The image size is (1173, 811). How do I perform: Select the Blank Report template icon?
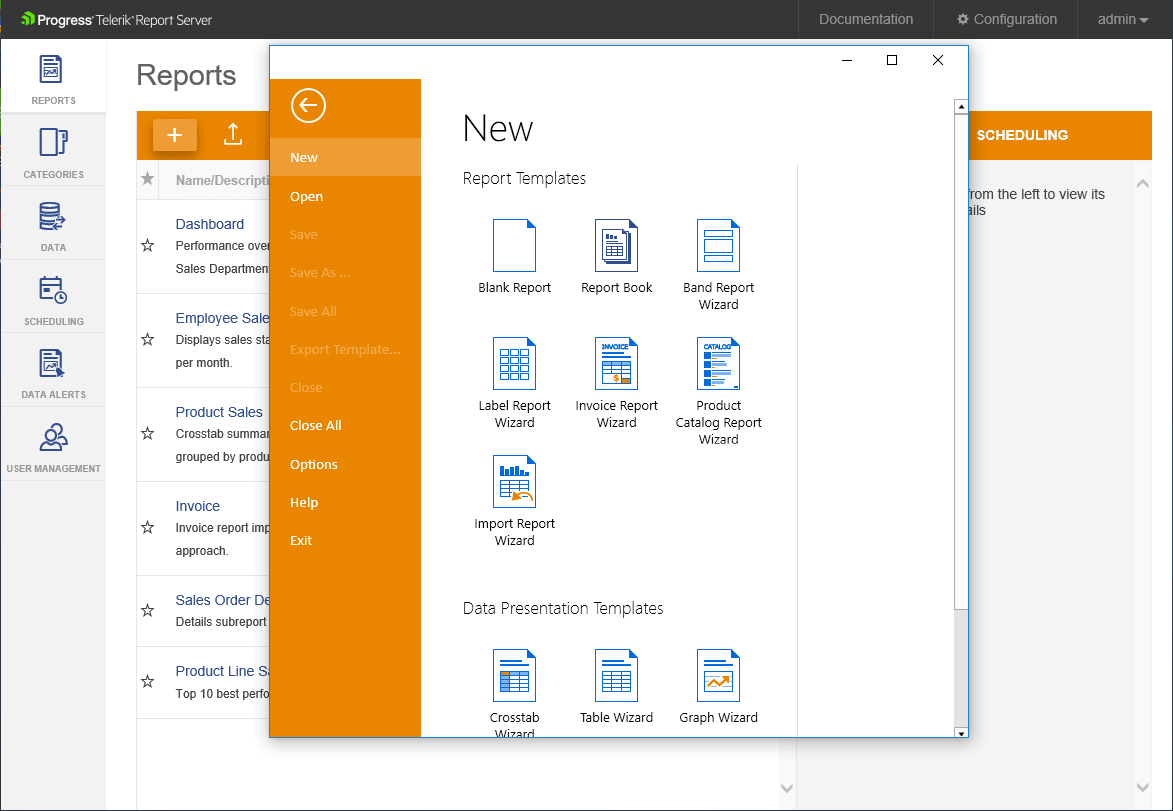click(514, 246)
